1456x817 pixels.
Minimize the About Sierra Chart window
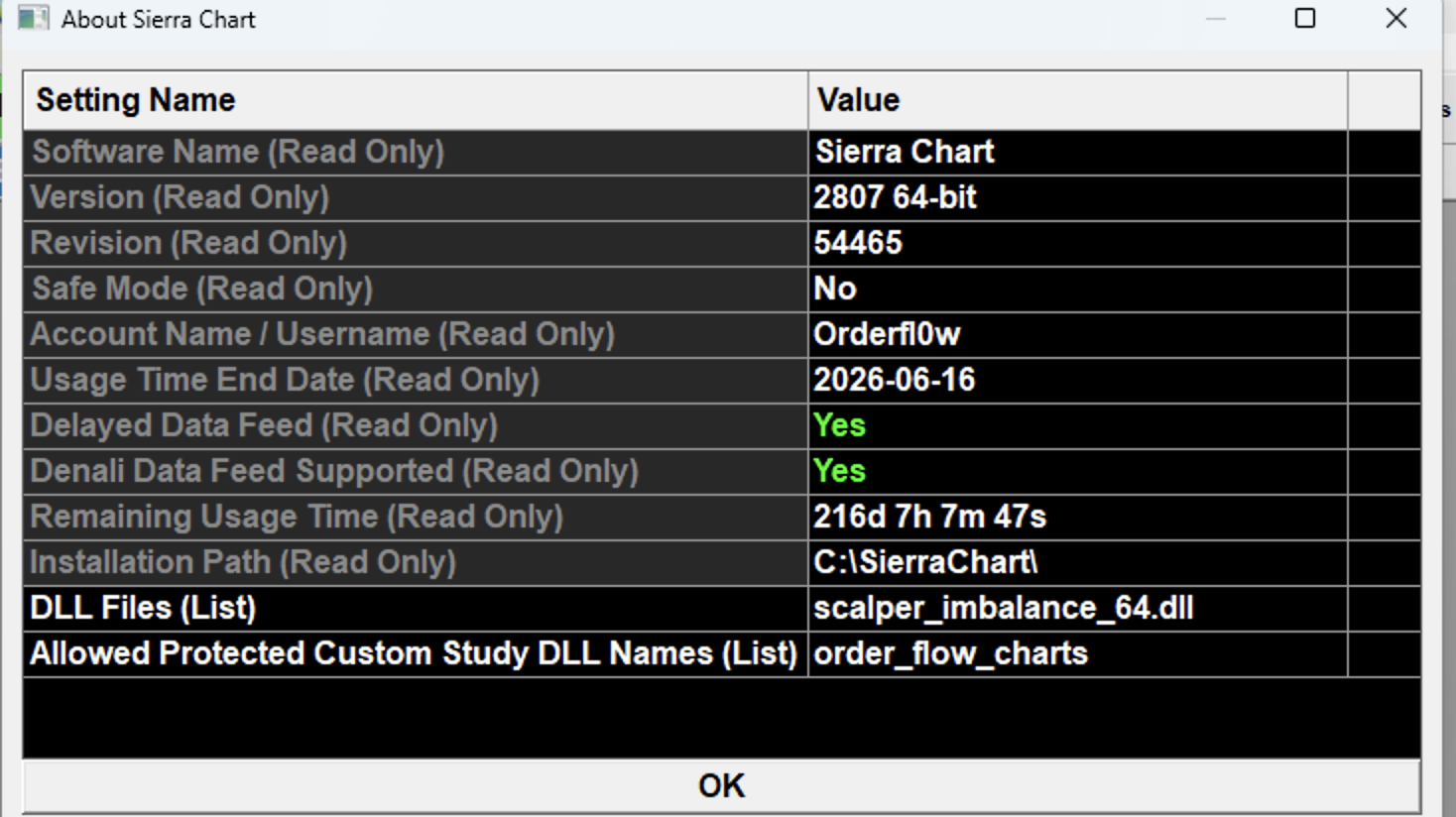tap(1216, 19)
